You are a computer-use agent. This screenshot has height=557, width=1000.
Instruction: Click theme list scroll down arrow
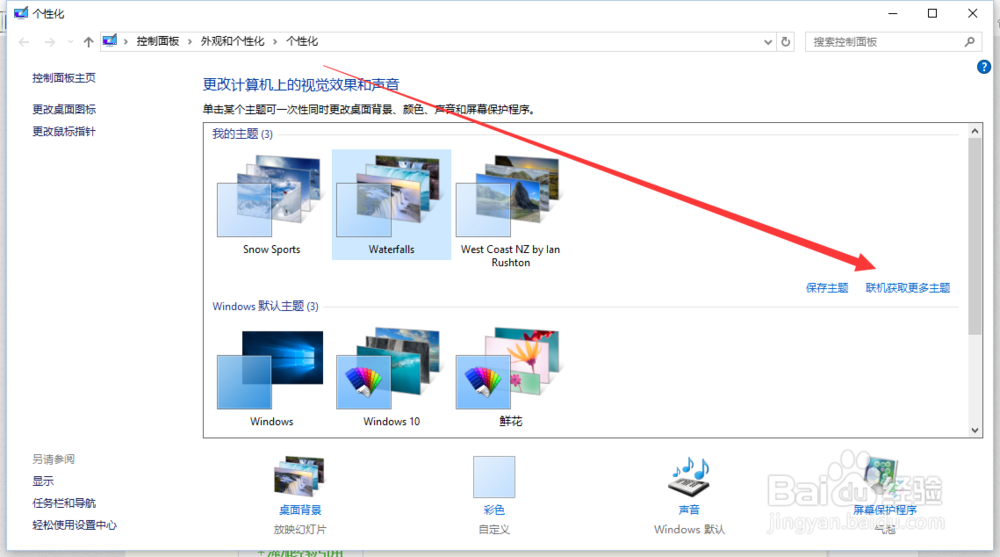point(974,430)
